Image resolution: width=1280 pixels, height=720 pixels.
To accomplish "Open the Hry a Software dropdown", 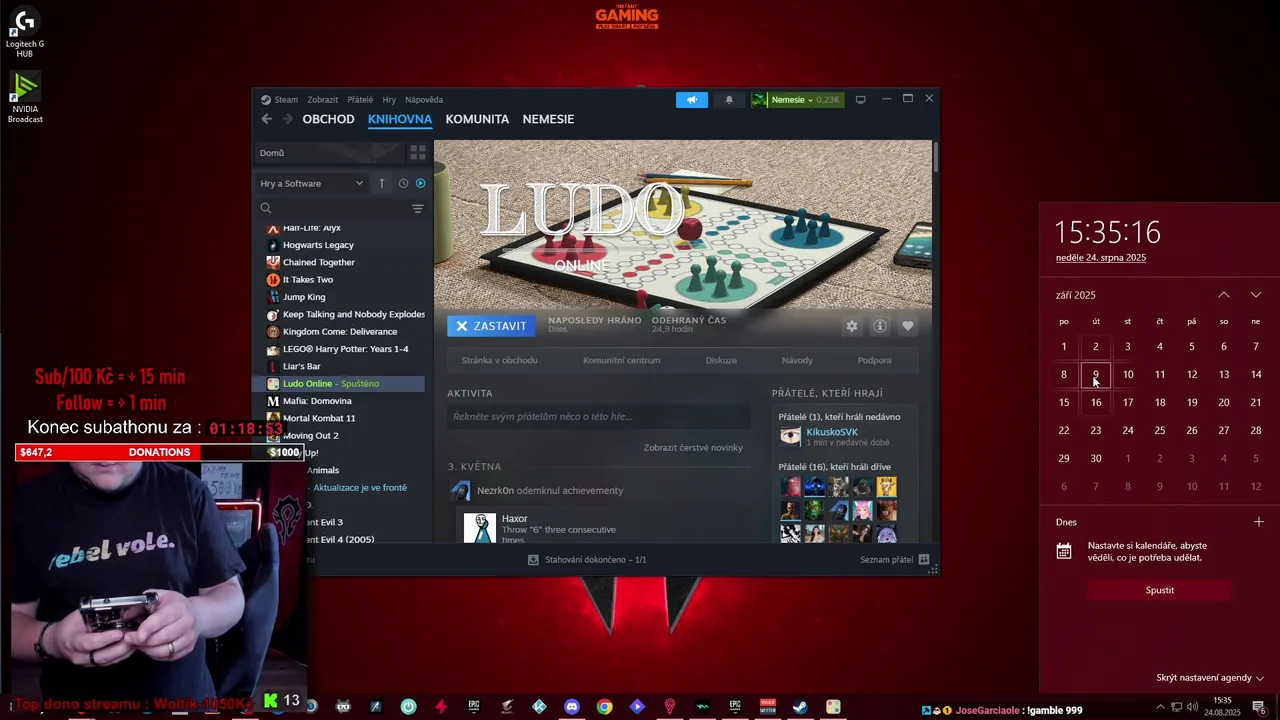I will click(x=311, y=184).
